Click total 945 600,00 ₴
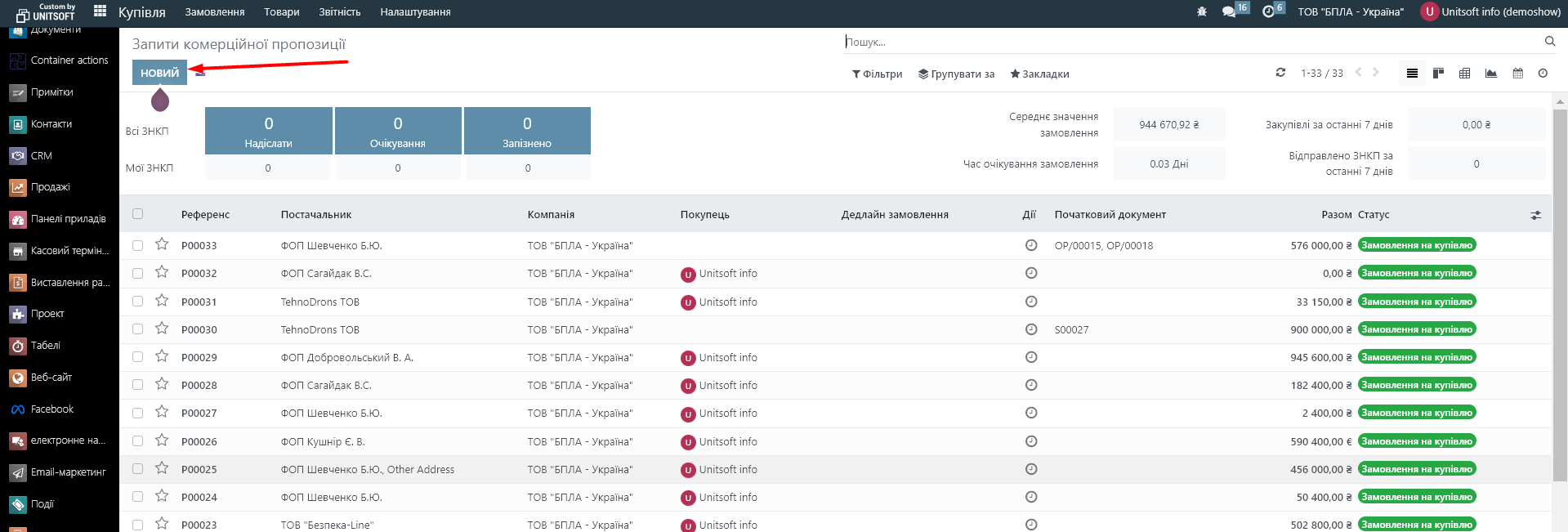1568x532 pixels. tap(1321, 358)
